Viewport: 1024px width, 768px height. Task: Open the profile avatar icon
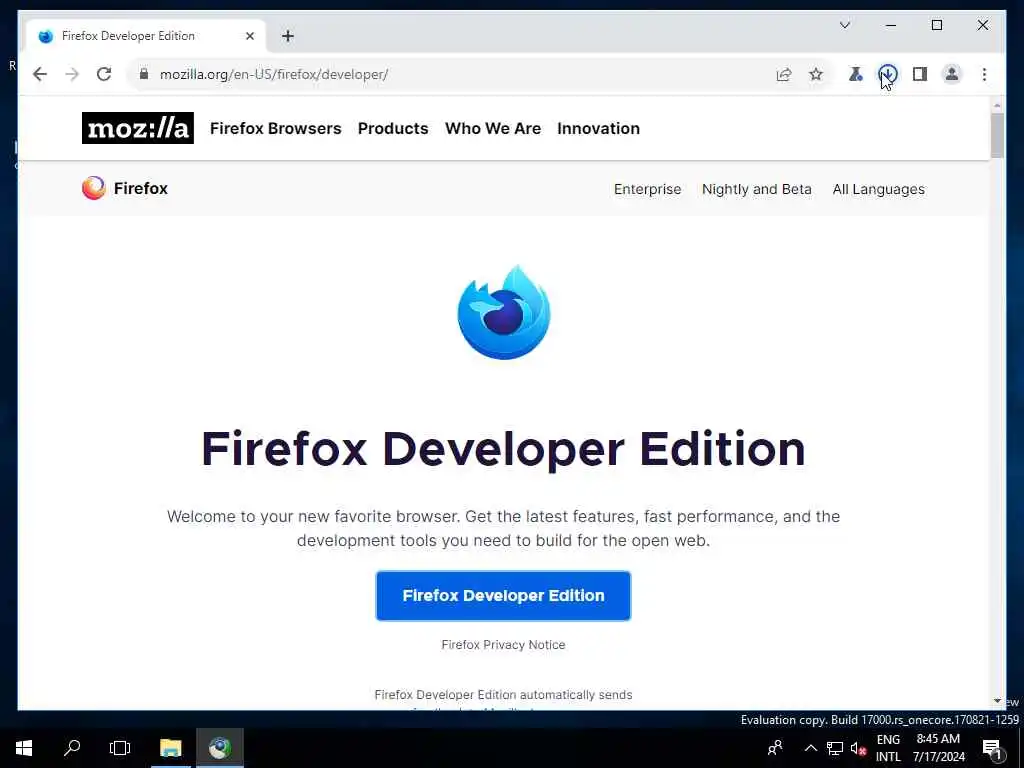click(x=952, y=74)
